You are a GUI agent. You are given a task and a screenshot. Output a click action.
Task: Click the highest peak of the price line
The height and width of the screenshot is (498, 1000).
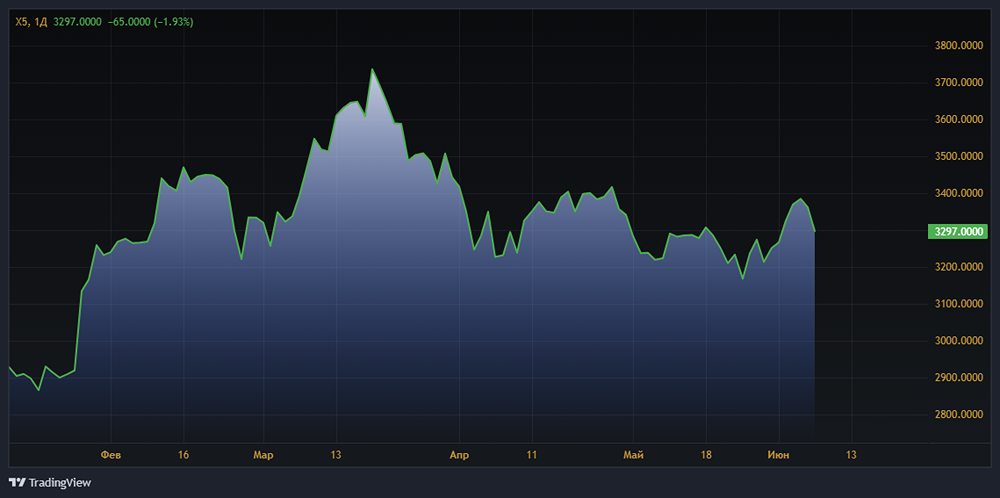372,70
